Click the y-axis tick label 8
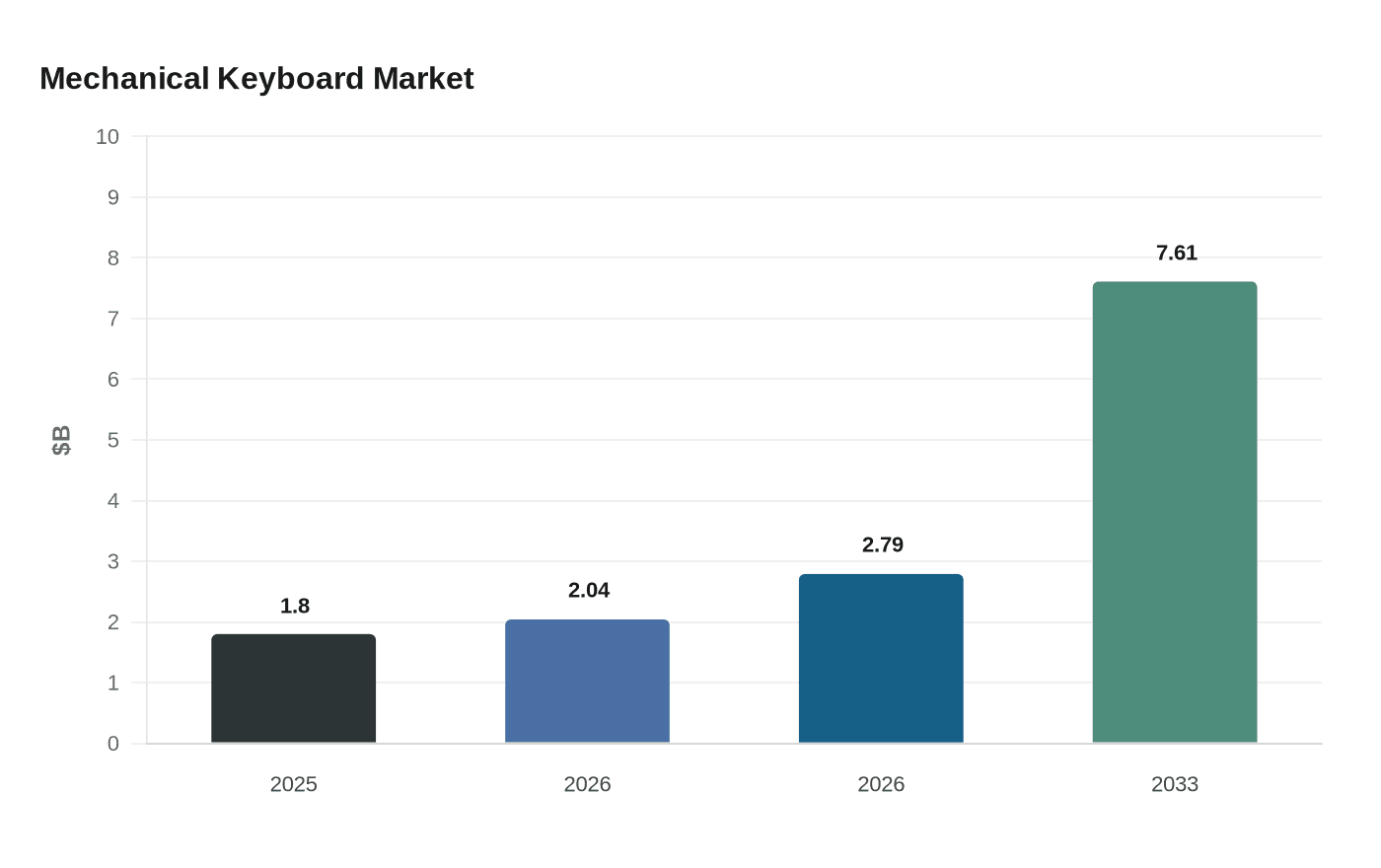The width and height of the screenshot is (1381, 868). point(113,258)
